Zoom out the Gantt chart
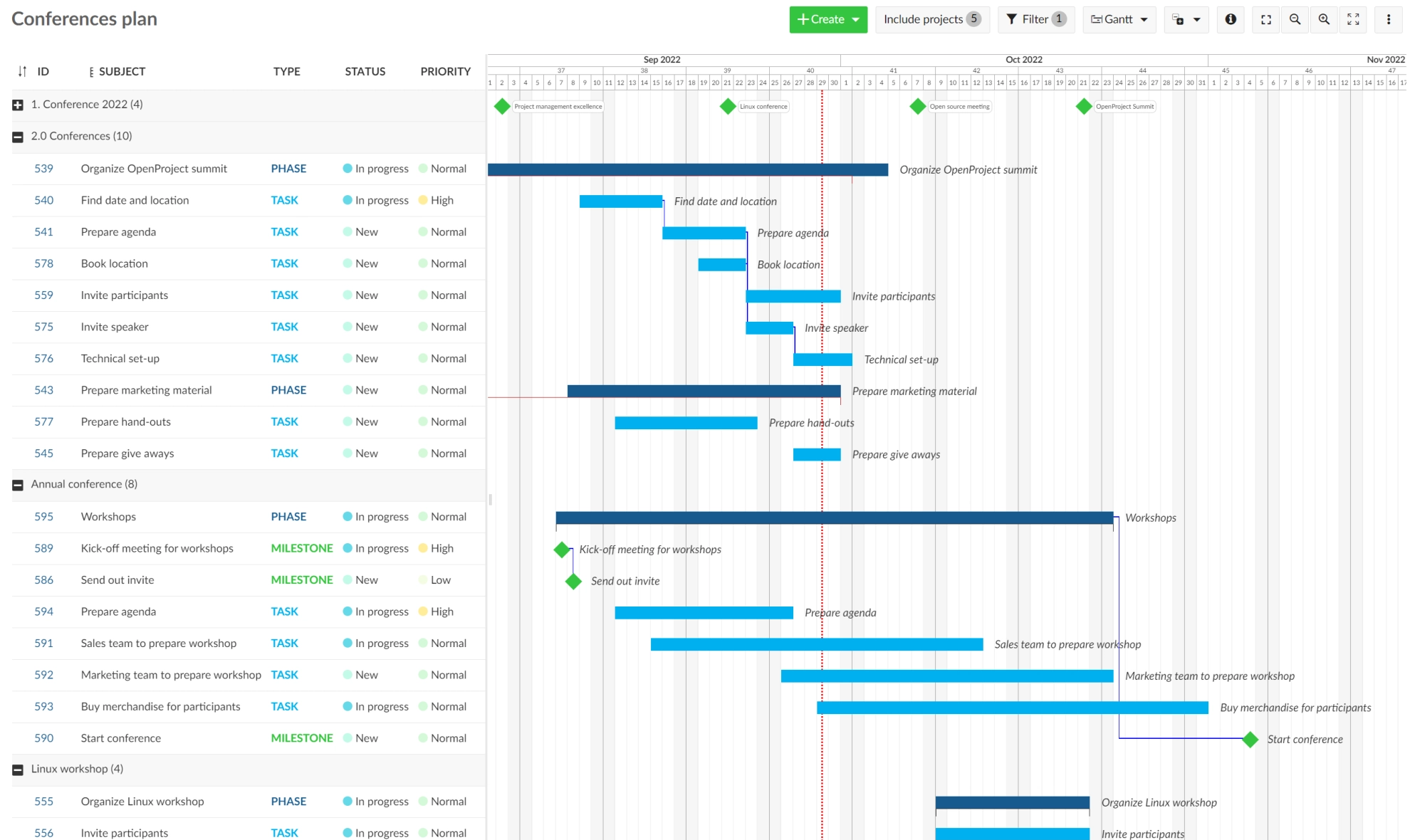 click(x=1295, y=19)
